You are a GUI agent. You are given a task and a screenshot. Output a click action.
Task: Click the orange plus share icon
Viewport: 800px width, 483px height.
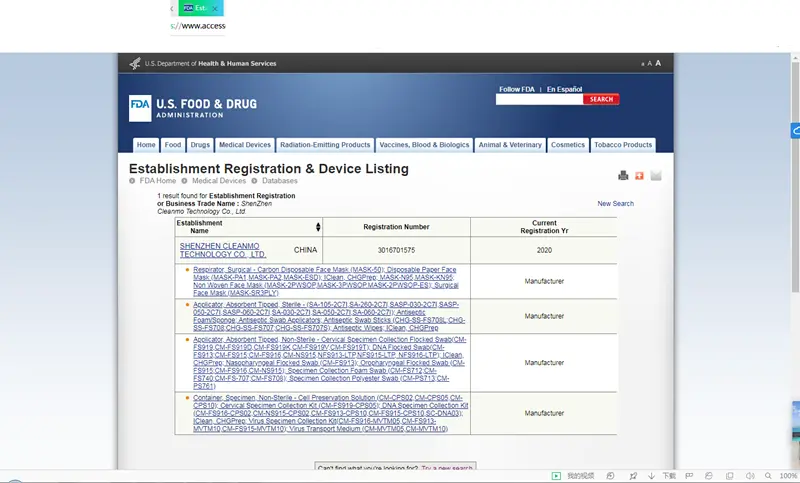point(639,175)
